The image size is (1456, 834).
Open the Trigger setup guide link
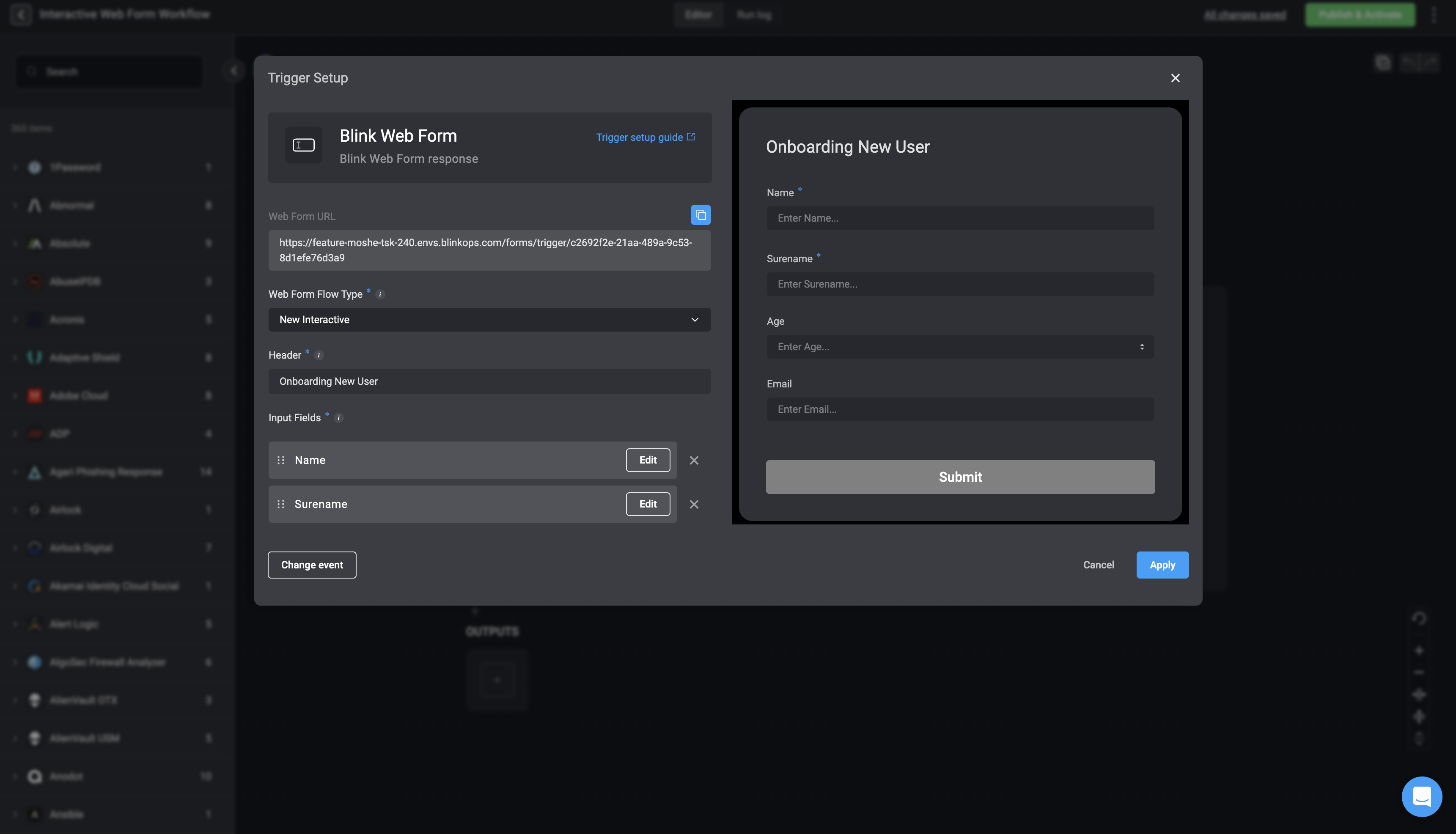click(645, 137)
